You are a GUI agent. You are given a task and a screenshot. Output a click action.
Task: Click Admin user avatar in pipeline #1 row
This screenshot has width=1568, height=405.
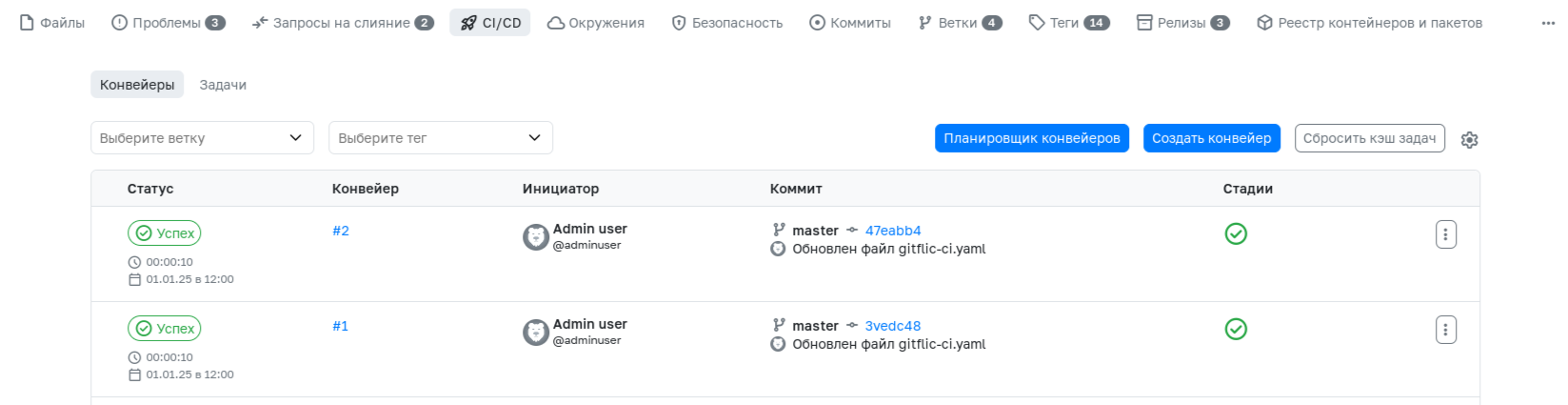(536, 333)
